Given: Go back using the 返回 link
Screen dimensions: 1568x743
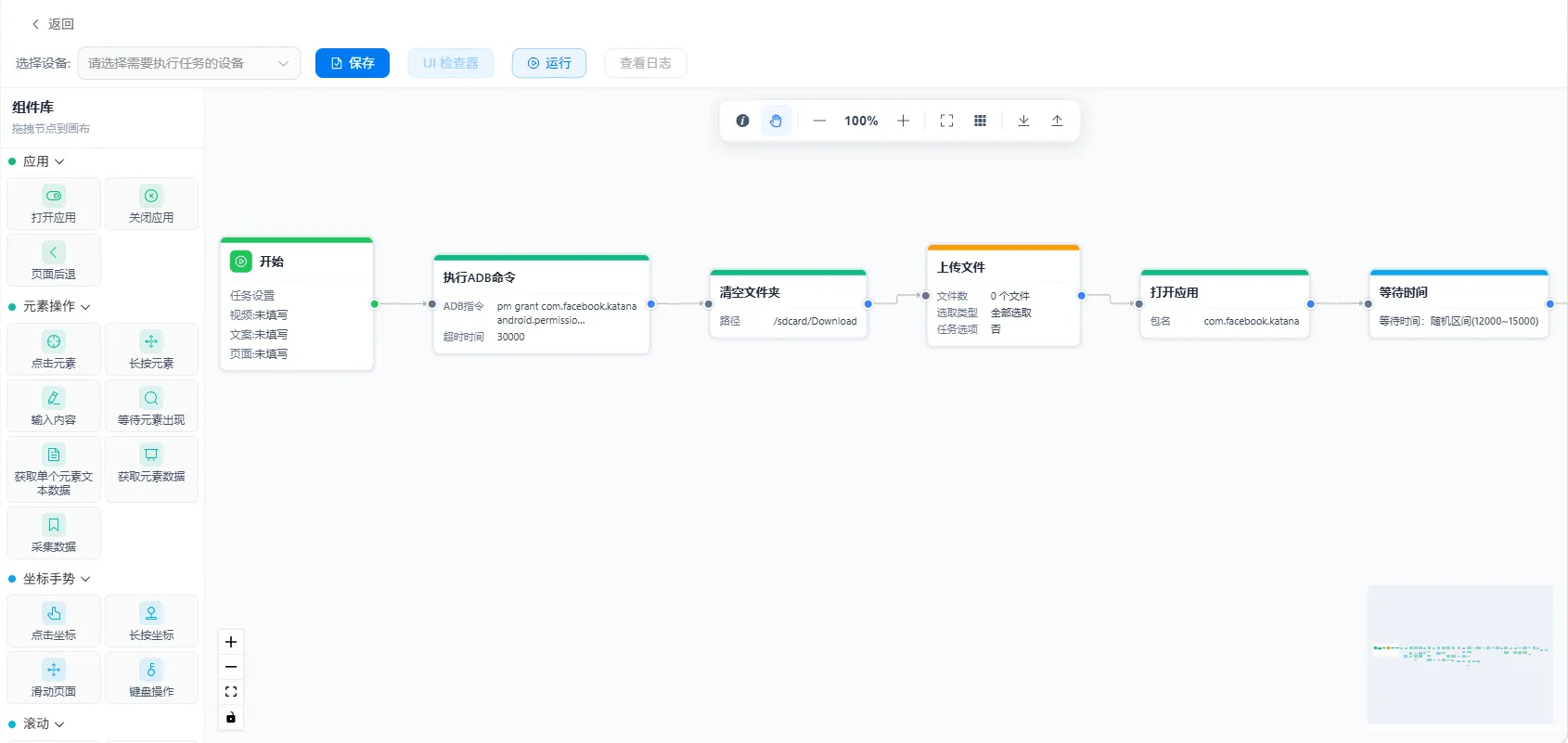Looking at the screenshot, I should point(52,24).
